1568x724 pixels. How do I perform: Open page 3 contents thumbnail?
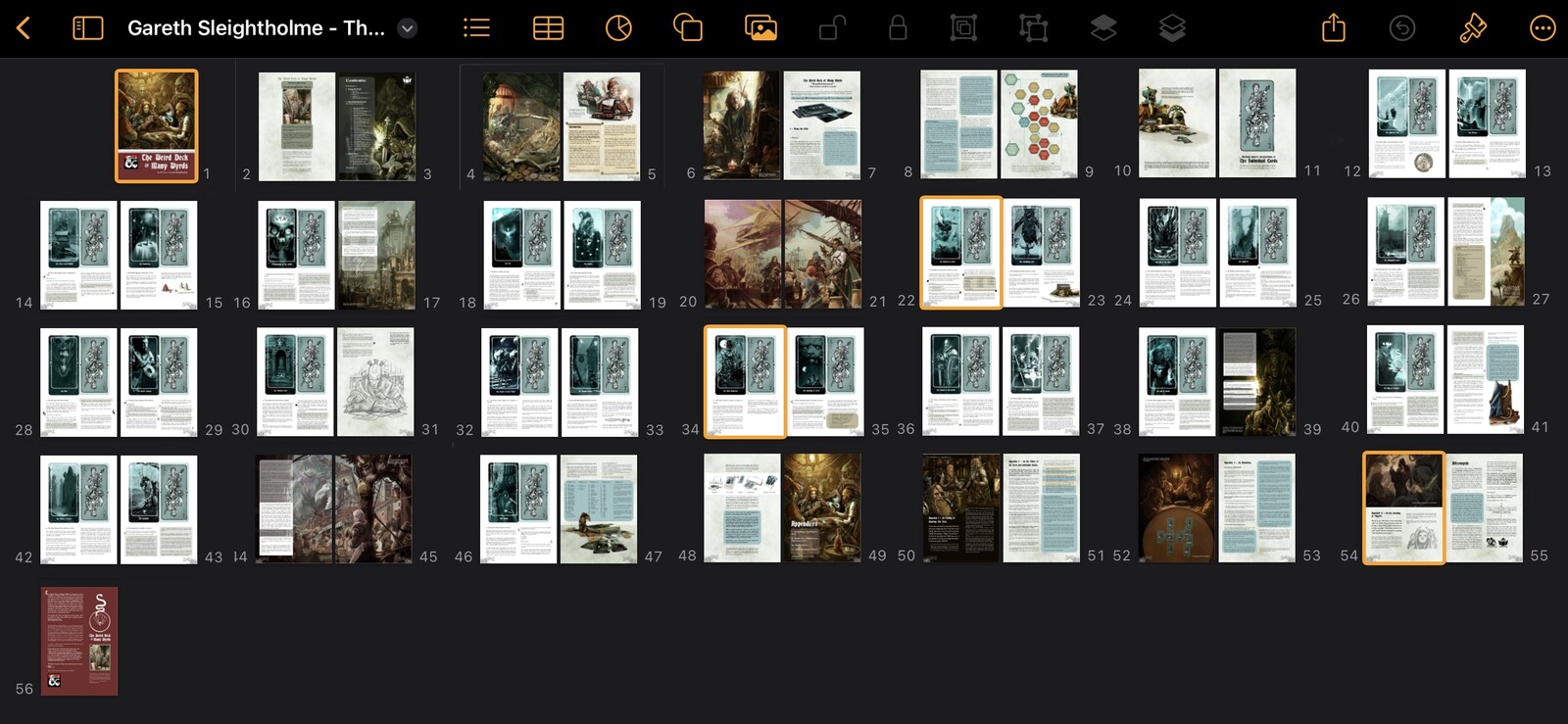click(377, 126)
